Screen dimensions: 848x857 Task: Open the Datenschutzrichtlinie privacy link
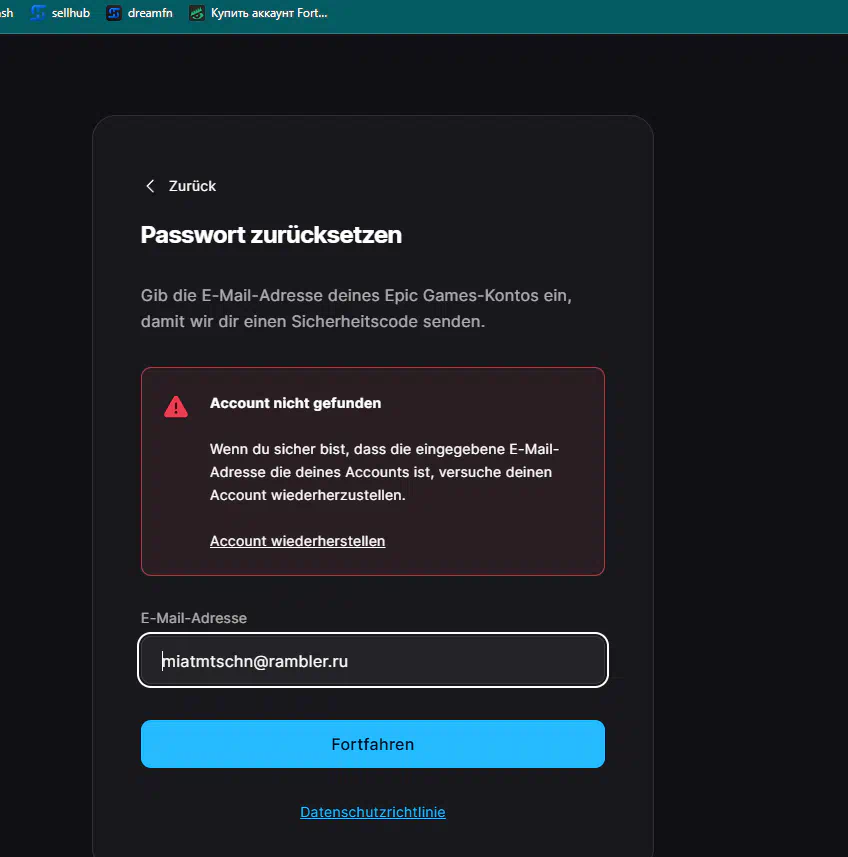(x=373, y=812)
